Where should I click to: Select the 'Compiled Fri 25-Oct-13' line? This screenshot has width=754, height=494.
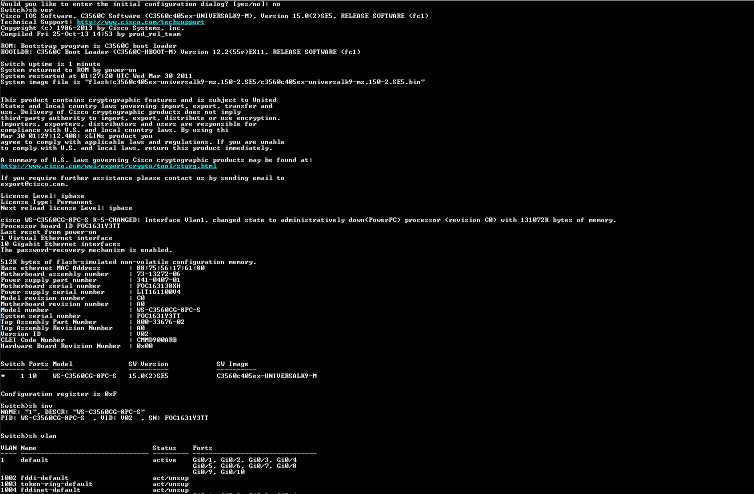pyautogui.click(x=91, y=34)
